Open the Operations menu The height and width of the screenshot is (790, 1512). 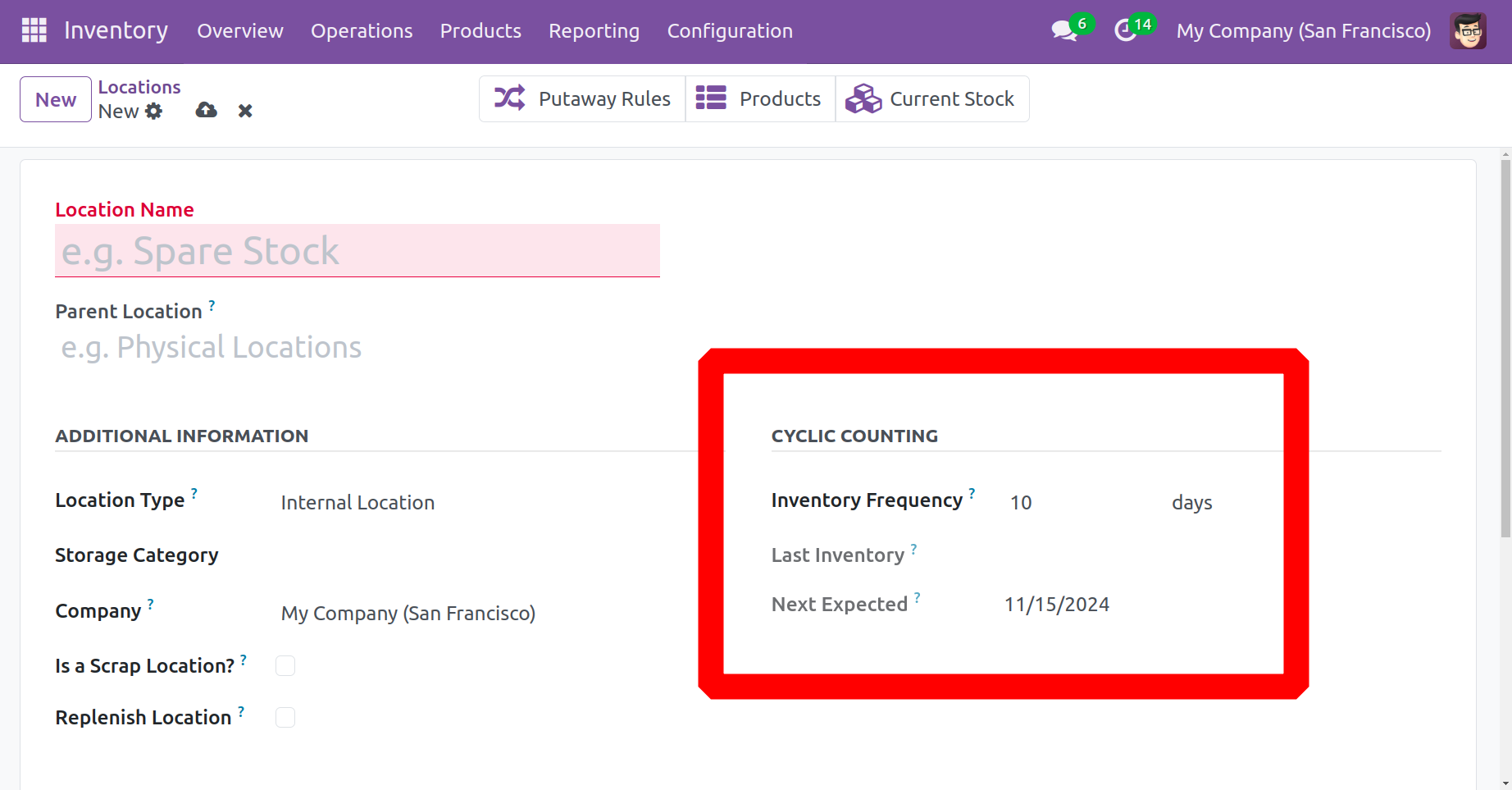[x=362, y=31]
